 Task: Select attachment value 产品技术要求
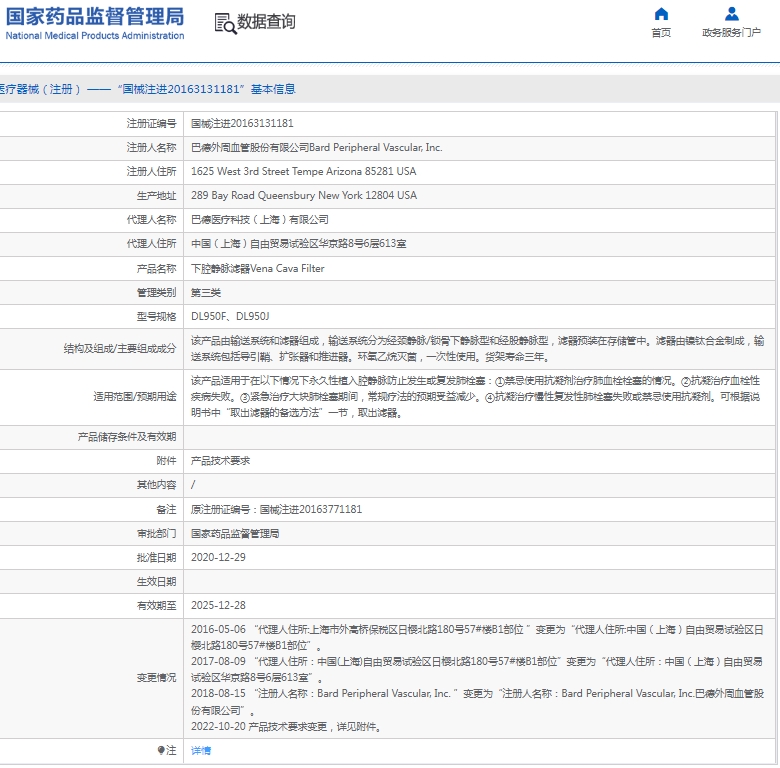click(x=220, y=461)
